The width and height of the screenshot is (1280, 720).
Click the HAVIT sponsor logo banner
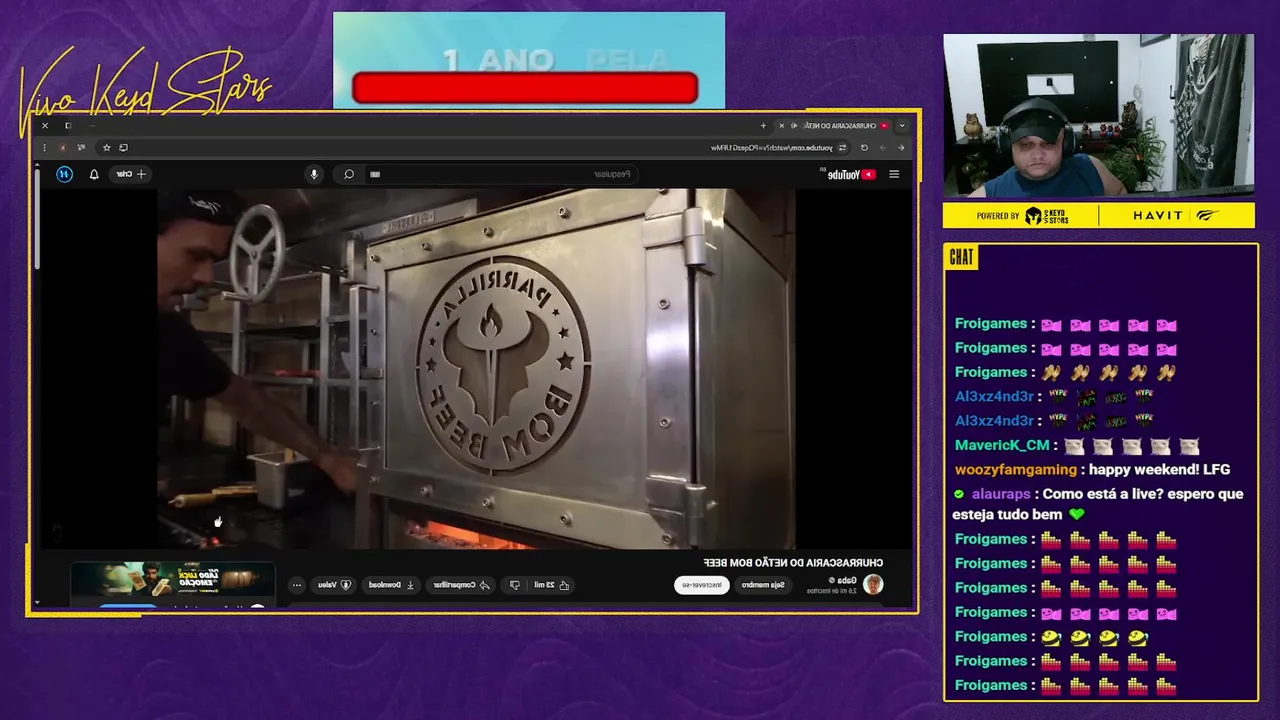tap(1176, 215)
